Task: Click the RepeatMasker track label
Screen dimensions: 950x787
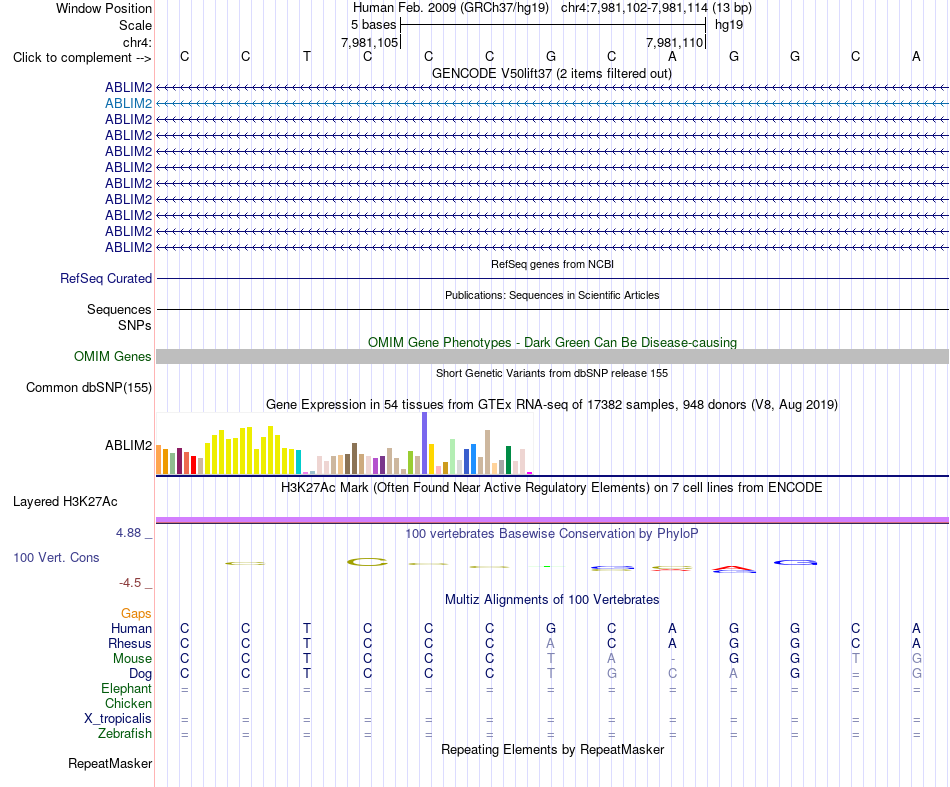Action: pyautogui.click(x=110, y=763)
